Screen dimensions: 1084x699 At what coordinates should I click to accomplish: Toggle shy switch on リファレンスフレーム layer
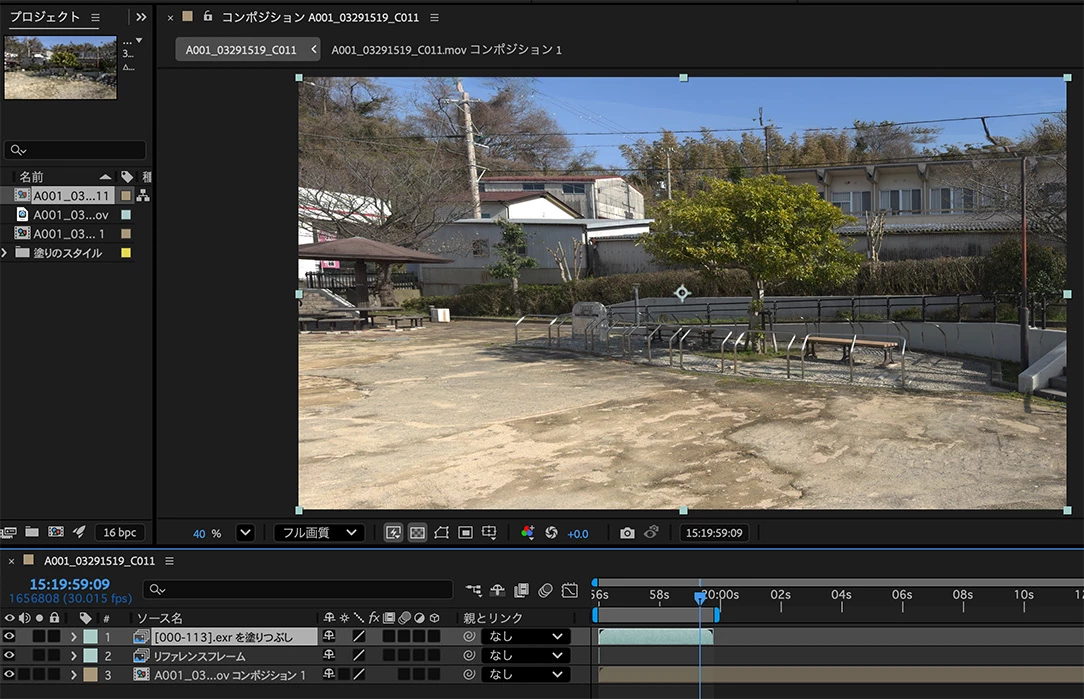coord(329,655)
